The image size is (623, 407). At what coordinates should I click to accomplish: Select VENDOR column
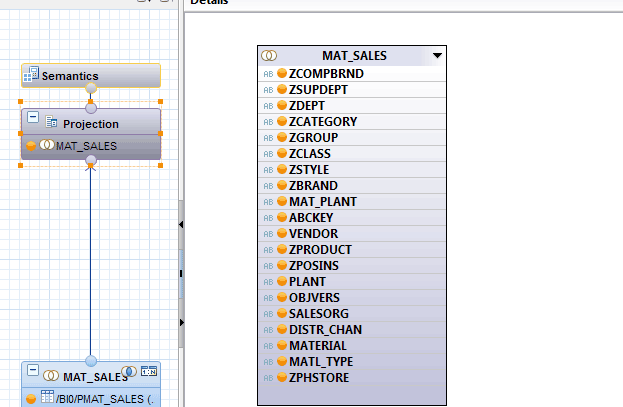[352, 234]
